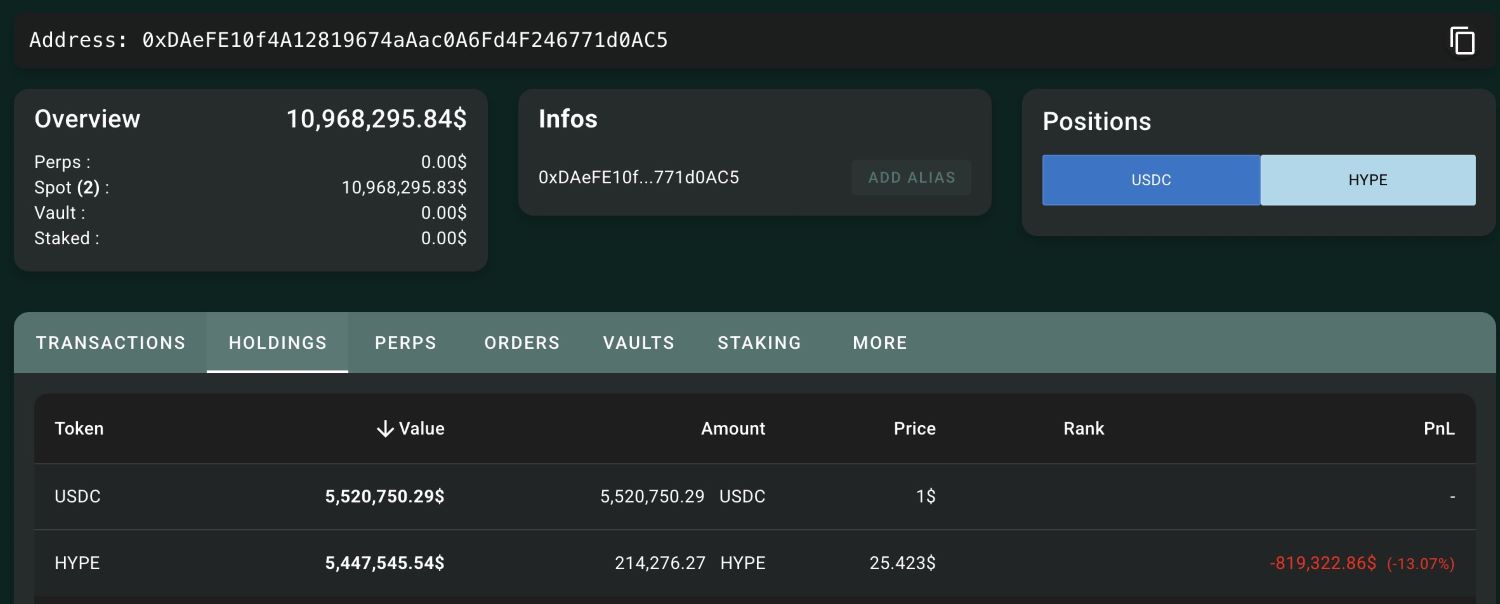Click the Price column header
The width and height of the screenshot is (1500, 604).
click(914, 428)
